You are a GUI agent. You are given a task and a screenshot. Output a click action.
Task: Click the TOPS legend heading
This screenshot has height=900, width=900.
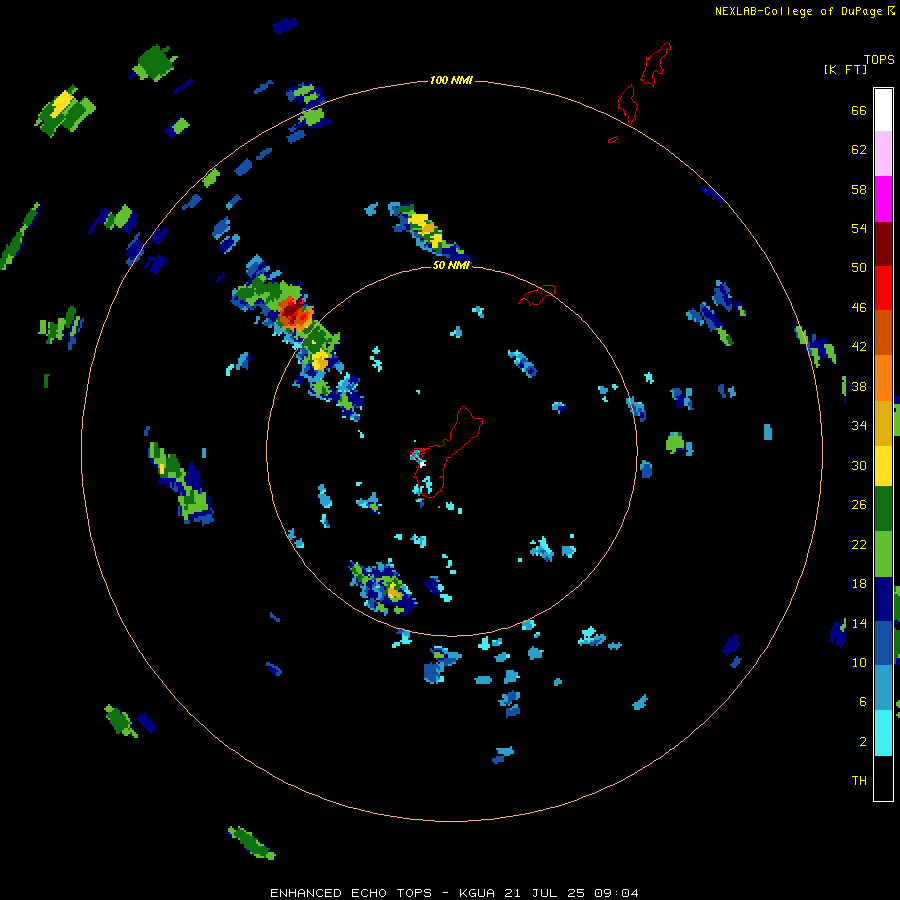879,59
